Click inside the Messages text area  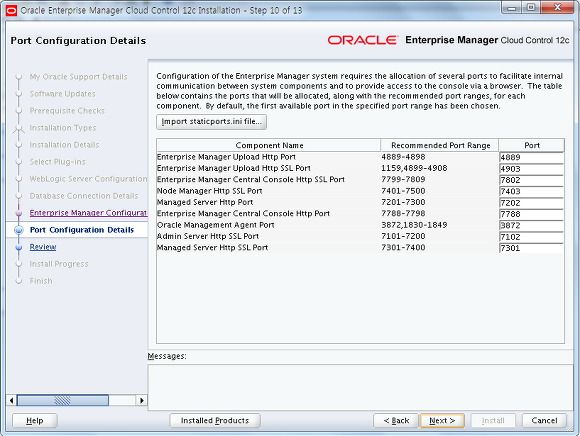tap(360, 387)
